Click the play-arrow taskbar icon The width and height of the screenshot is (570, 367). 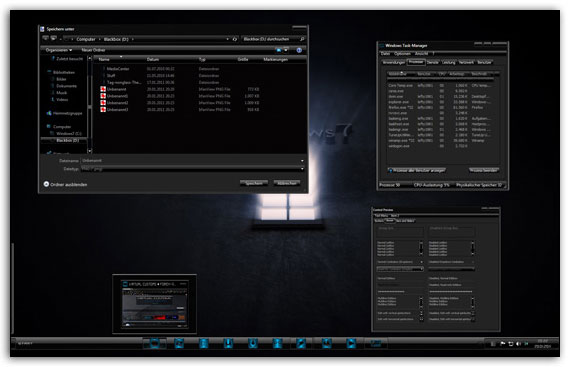[x=351, y=343]
